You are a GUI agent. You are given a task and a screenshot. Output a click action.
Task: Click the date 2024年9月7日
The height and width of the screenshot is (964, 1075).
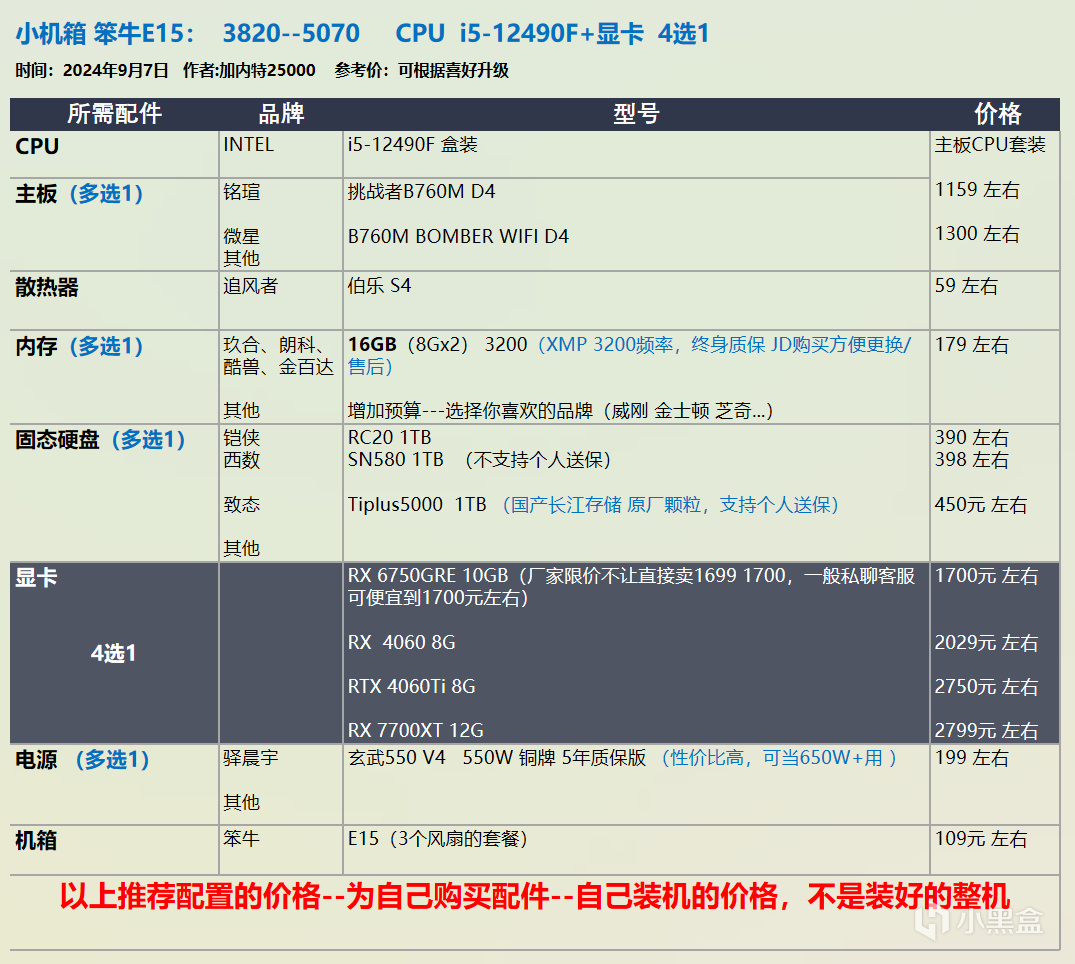[115, 71]
